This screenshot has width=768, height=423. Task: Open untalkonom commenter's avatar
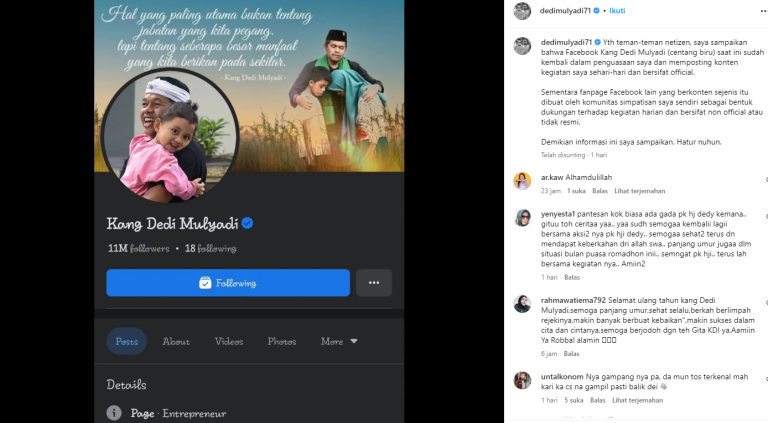coord(522,380)
